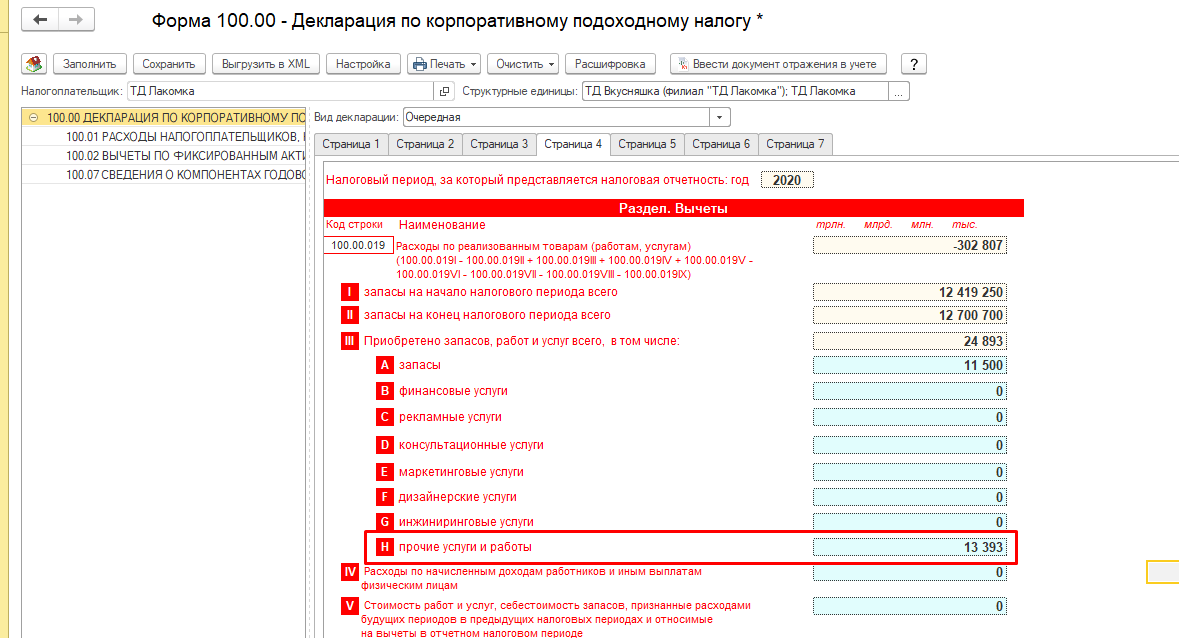
Task: Collapse the 100.00 ДЕКЛАРАЦИЯ tree node
Action: [33, 117]
